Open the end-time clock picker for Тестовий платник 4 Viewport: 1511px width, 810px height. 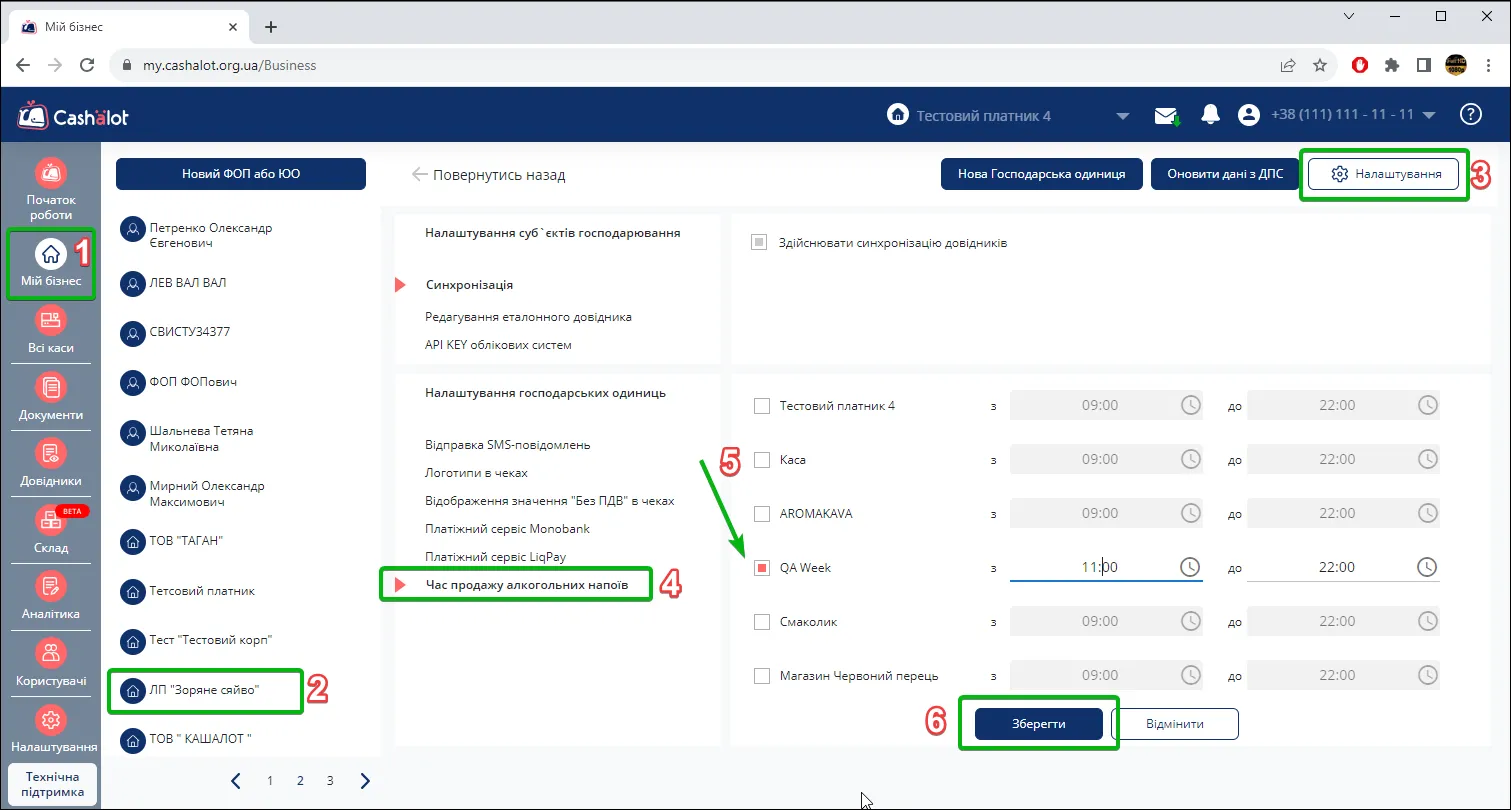click(x=1427, y=405)
